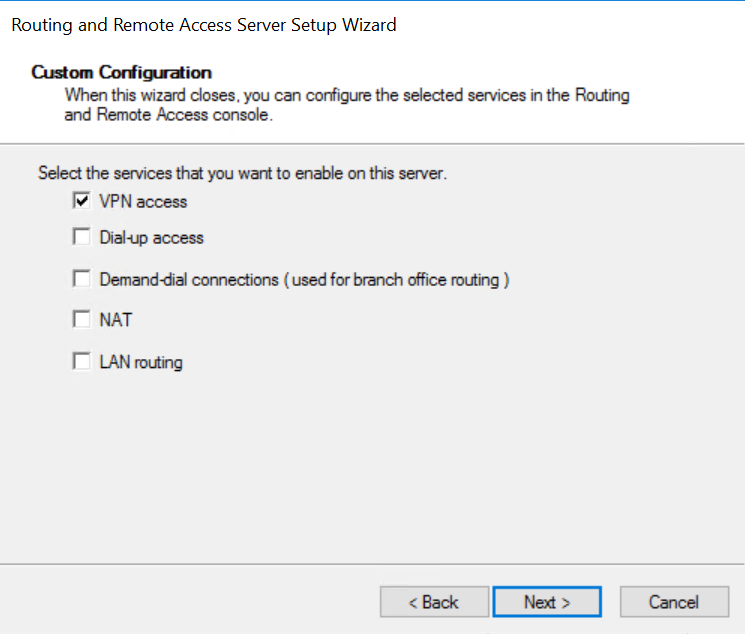Screen dimensions: 745x634
Task: Click empty gray area below LAN routing
Action: (x=370, y=460)
